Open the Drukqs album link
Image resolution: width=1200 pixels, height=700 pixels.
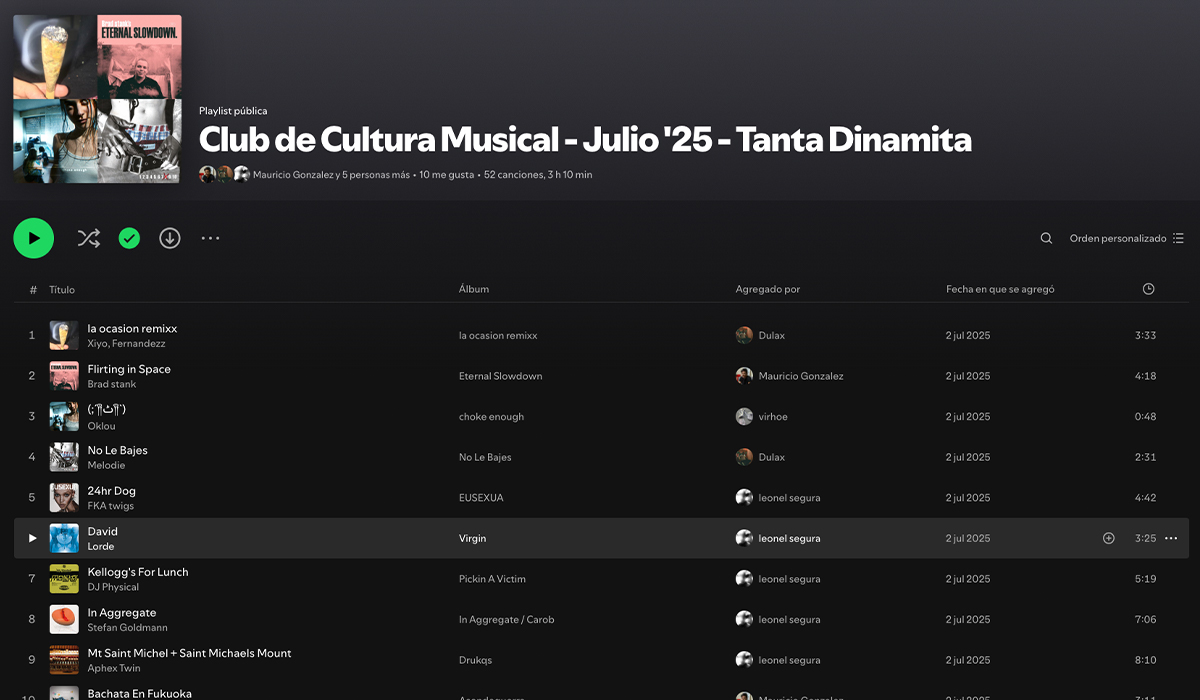[x=475, y=660]
